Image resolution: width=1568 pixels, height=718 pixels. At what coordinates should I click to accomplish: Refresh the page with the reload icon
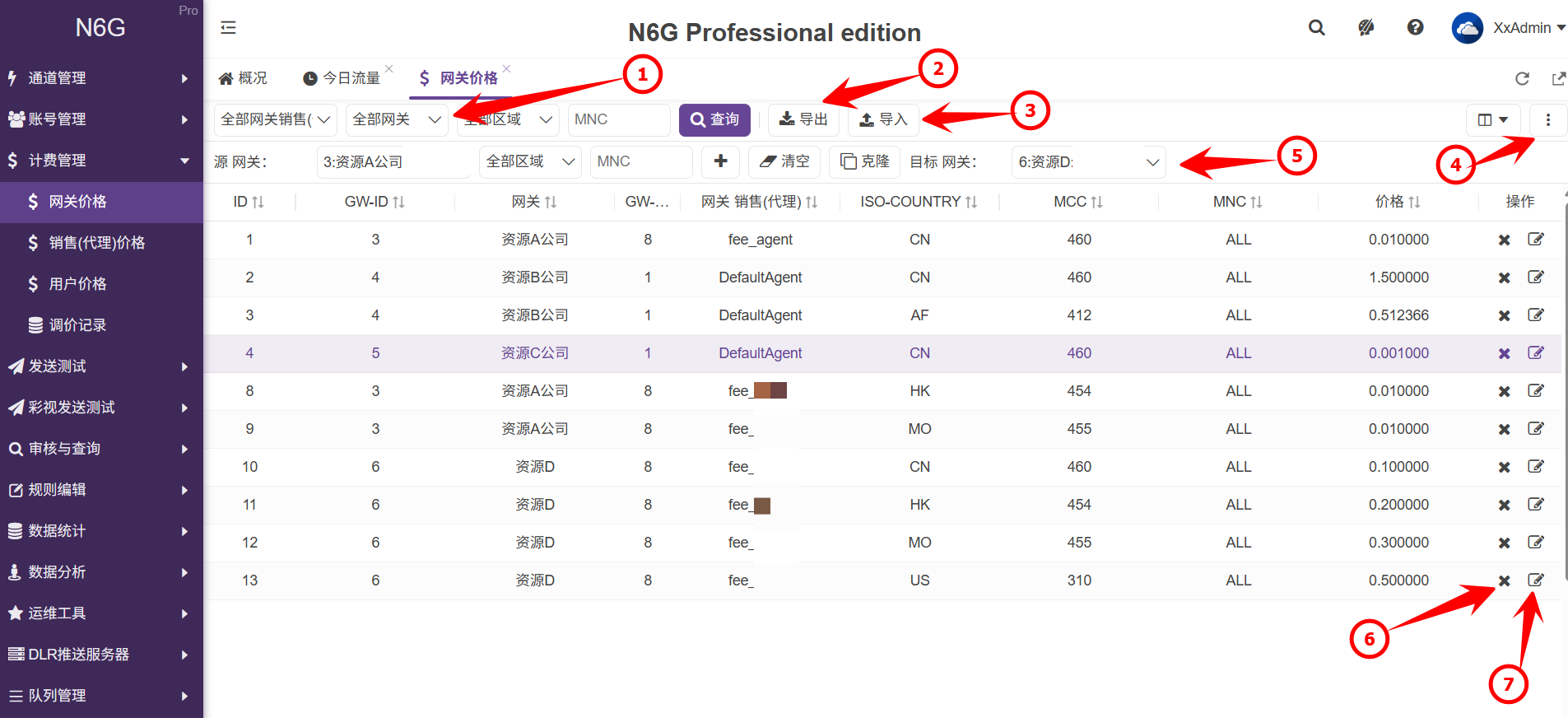(1523, 78)
